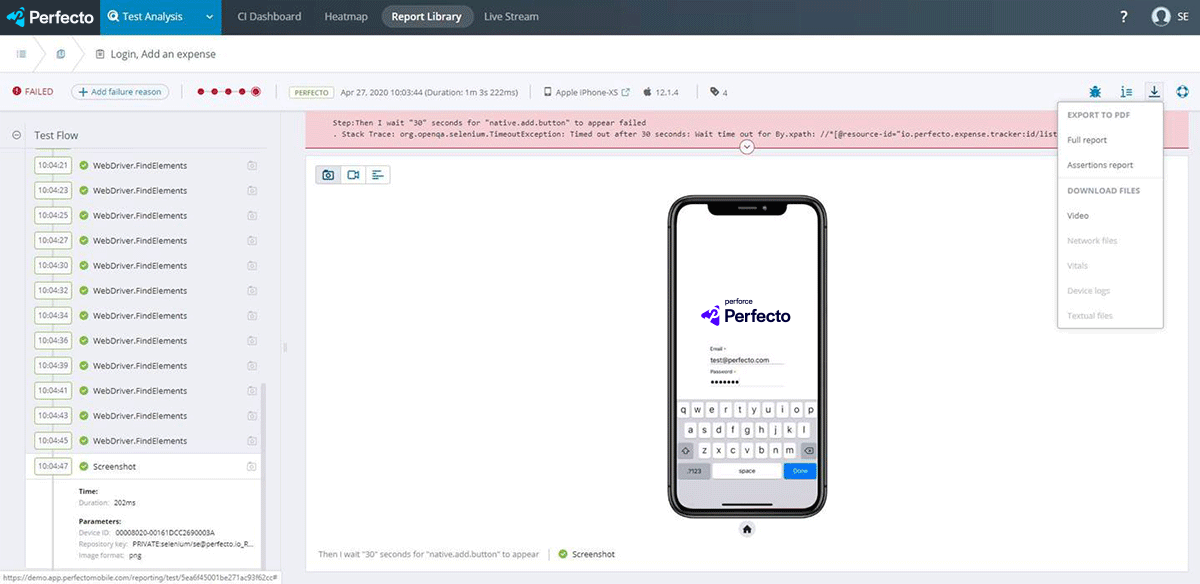Click the numbered list view icon
Viewport: 1200px width, 584px height.
[x=1126, y=92]
